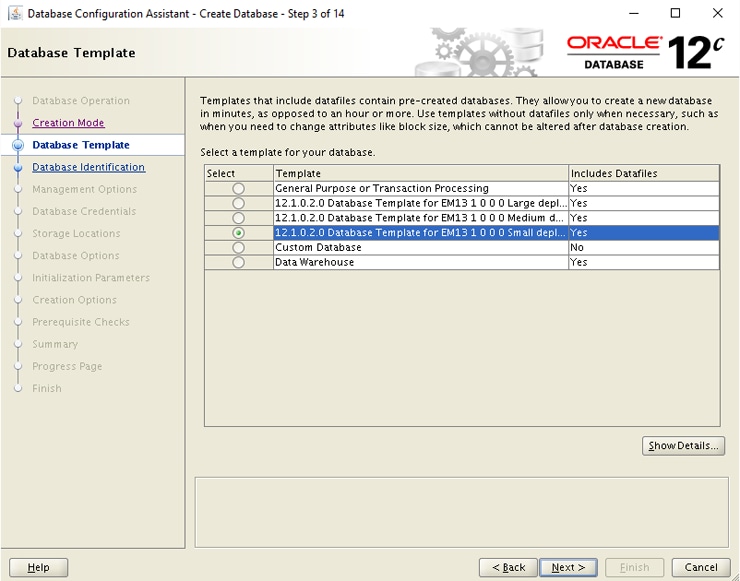Image resolution: width=740 pixels, height=581 pixels.
Task: Click the 'Yes' datafiles cell for General Purpose
Action: pos(644,188)
